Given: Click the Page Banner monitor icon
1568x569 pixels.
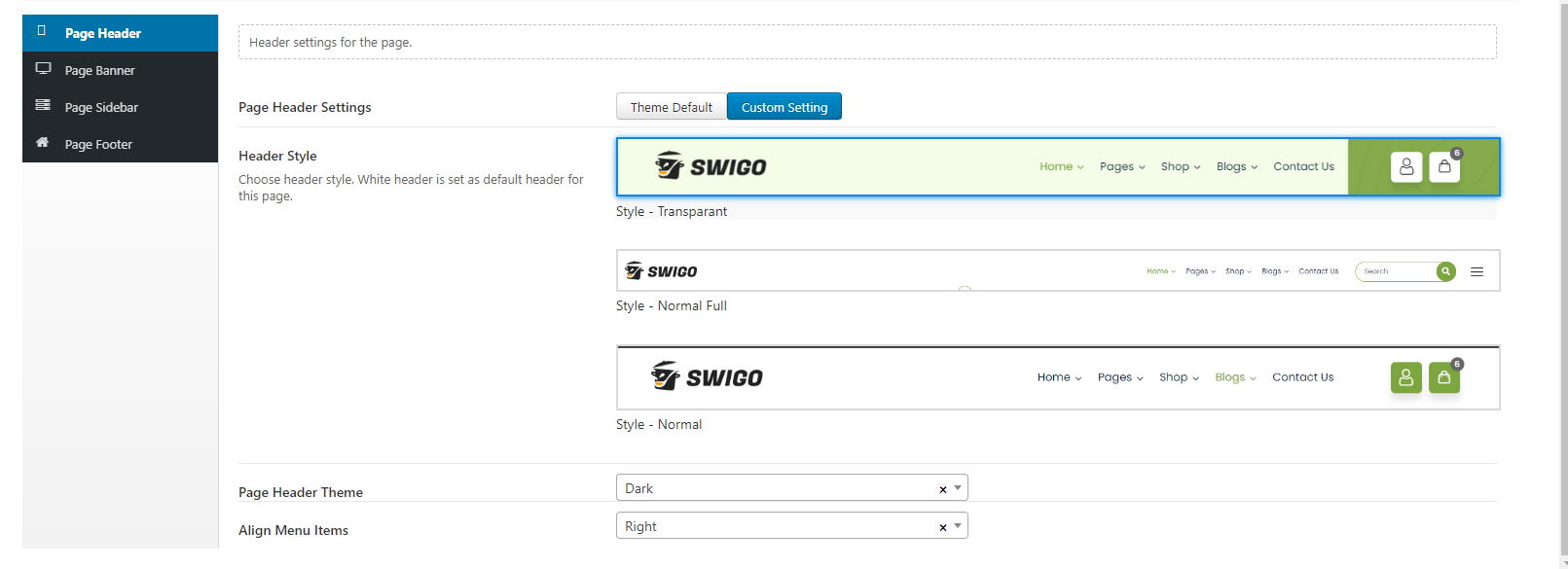Looking at the screenshot, I should pyautogui.click(x=43, y=69).
